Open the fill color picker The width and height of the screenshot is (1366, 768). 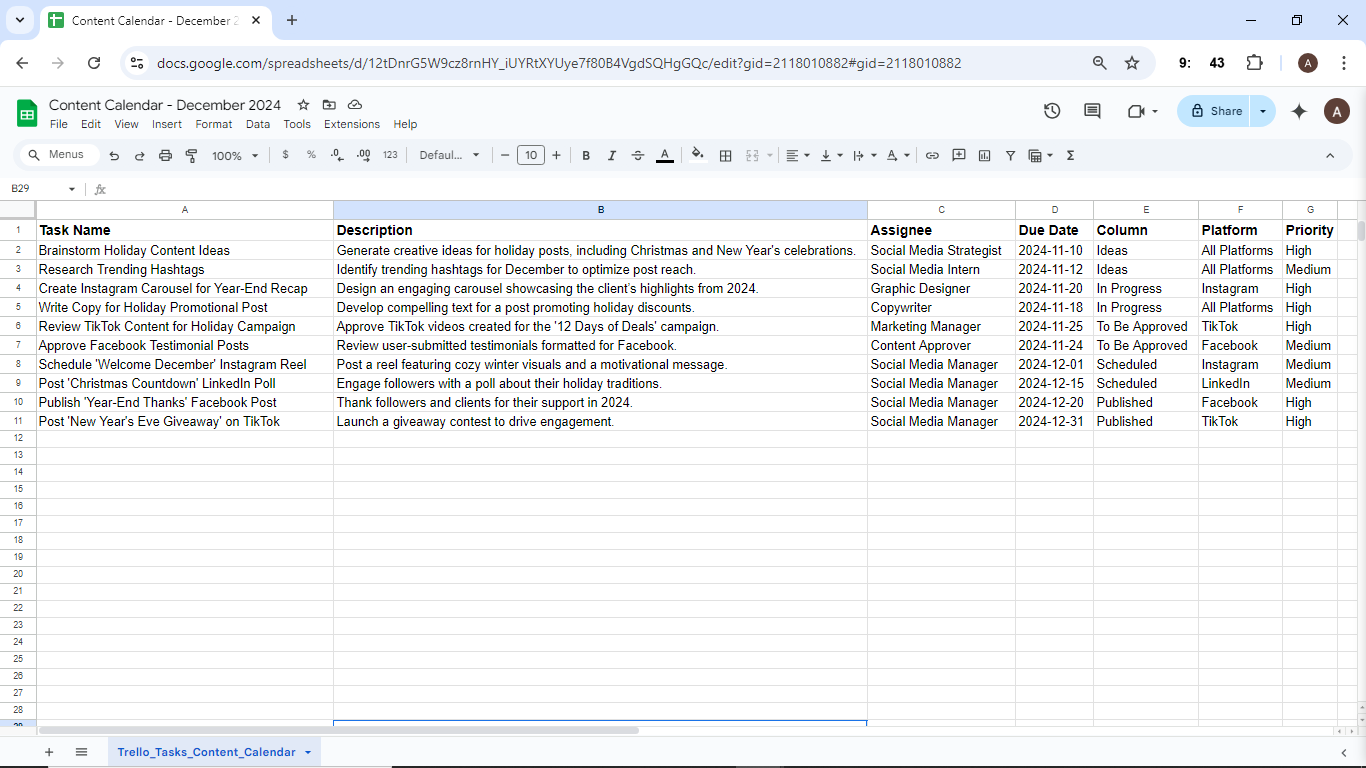698,155
